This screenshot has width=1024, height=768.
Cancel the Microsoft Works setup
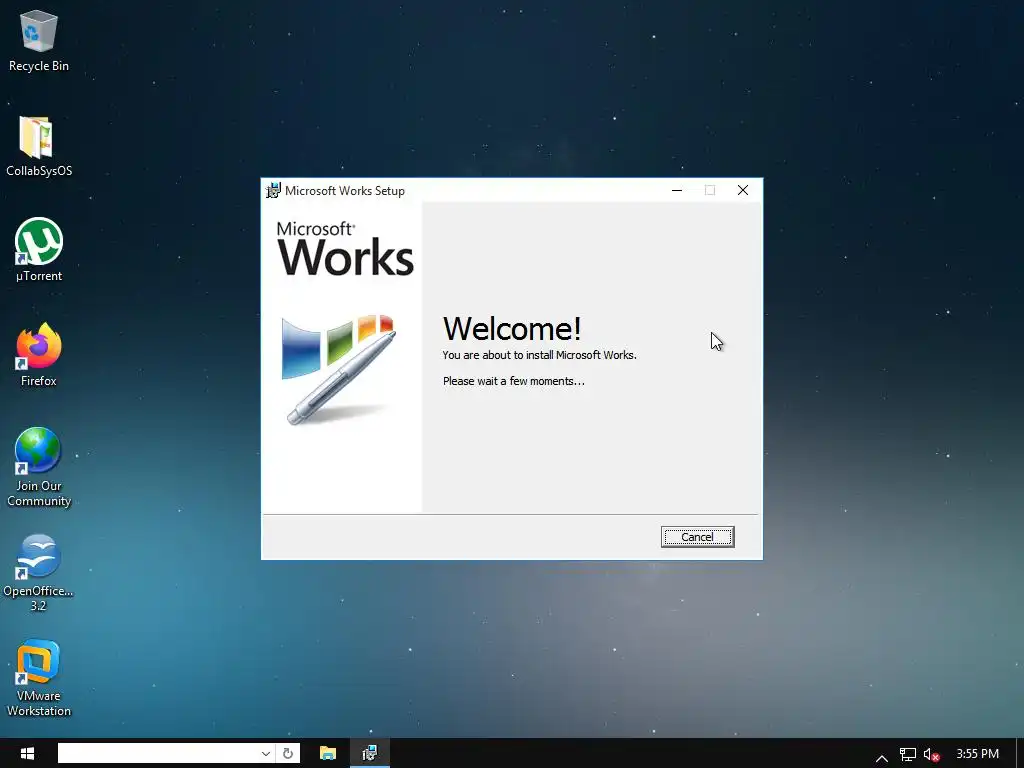tap(697, 537)
